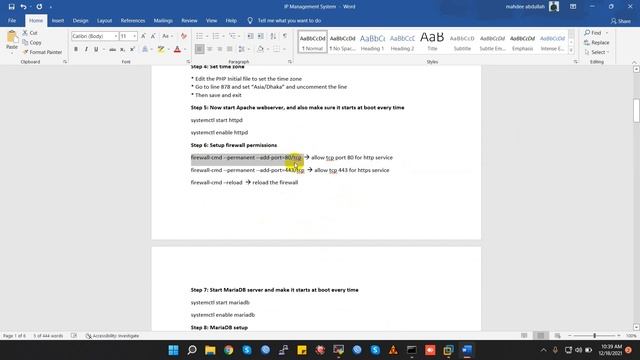Decrease font size with shrink font icon
640x360 pixels.
tap(153, 36)
